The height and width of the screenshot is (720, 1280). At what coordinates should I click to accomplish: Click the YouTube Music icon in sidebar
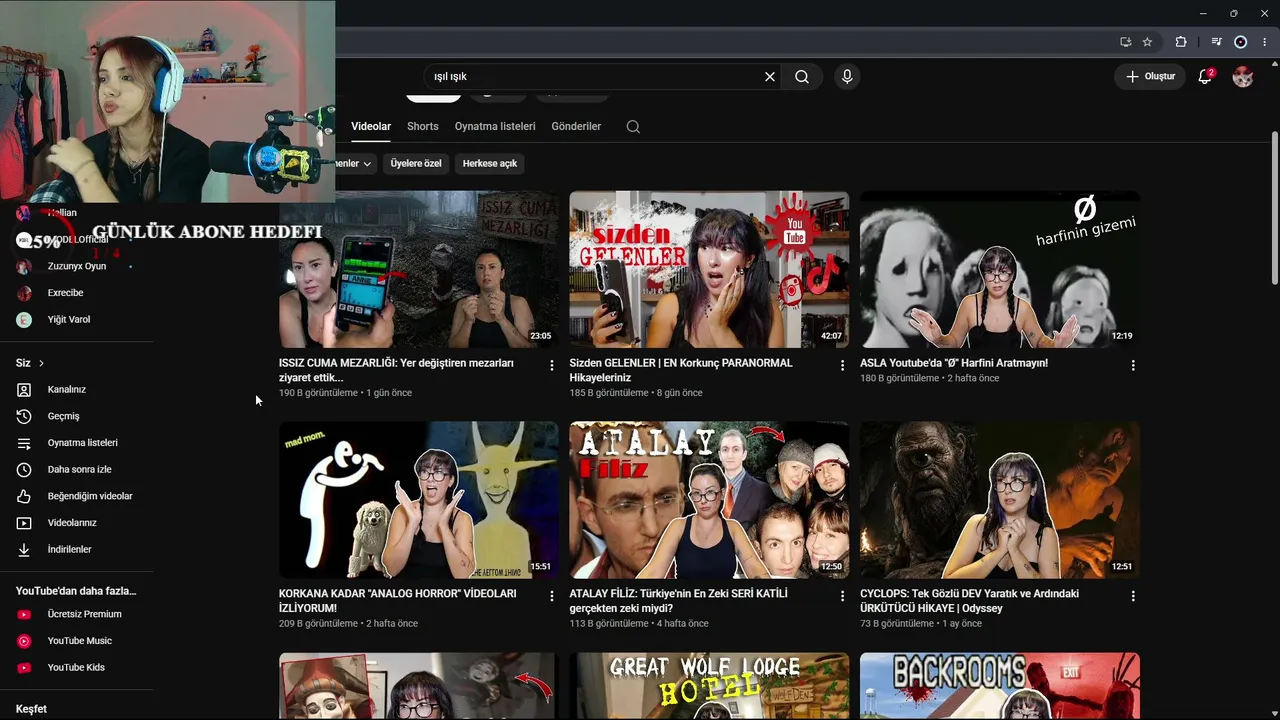(x=24, y=641)
